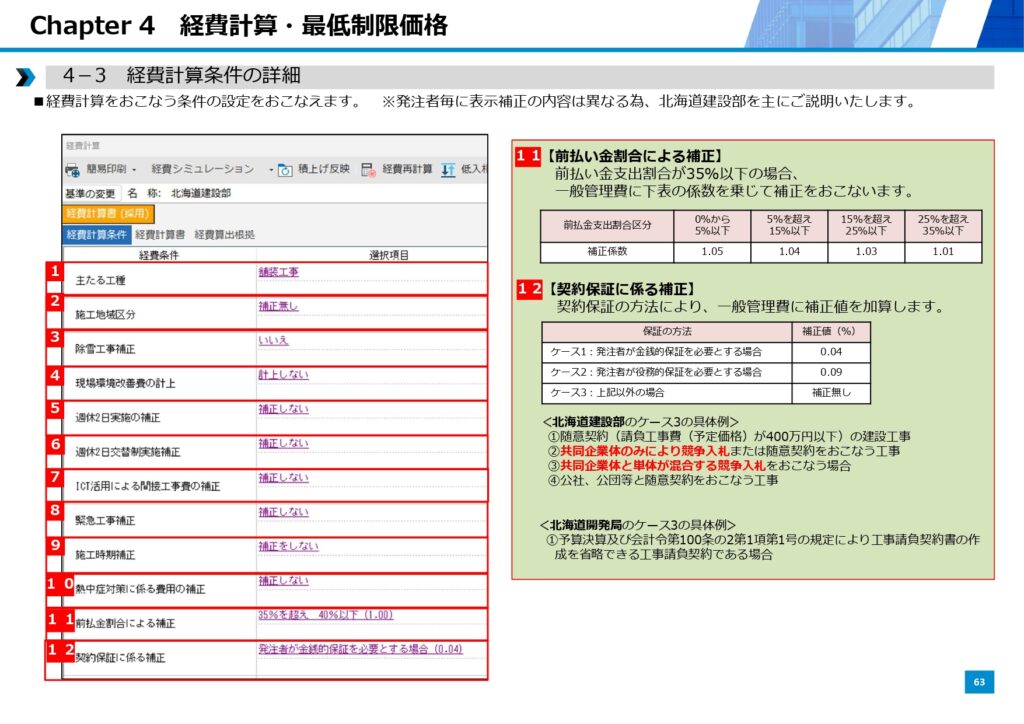Click the 35%を超え 40%以下 (1.00) link
The width and height of the screenshot is (1024, 724).
325,615
